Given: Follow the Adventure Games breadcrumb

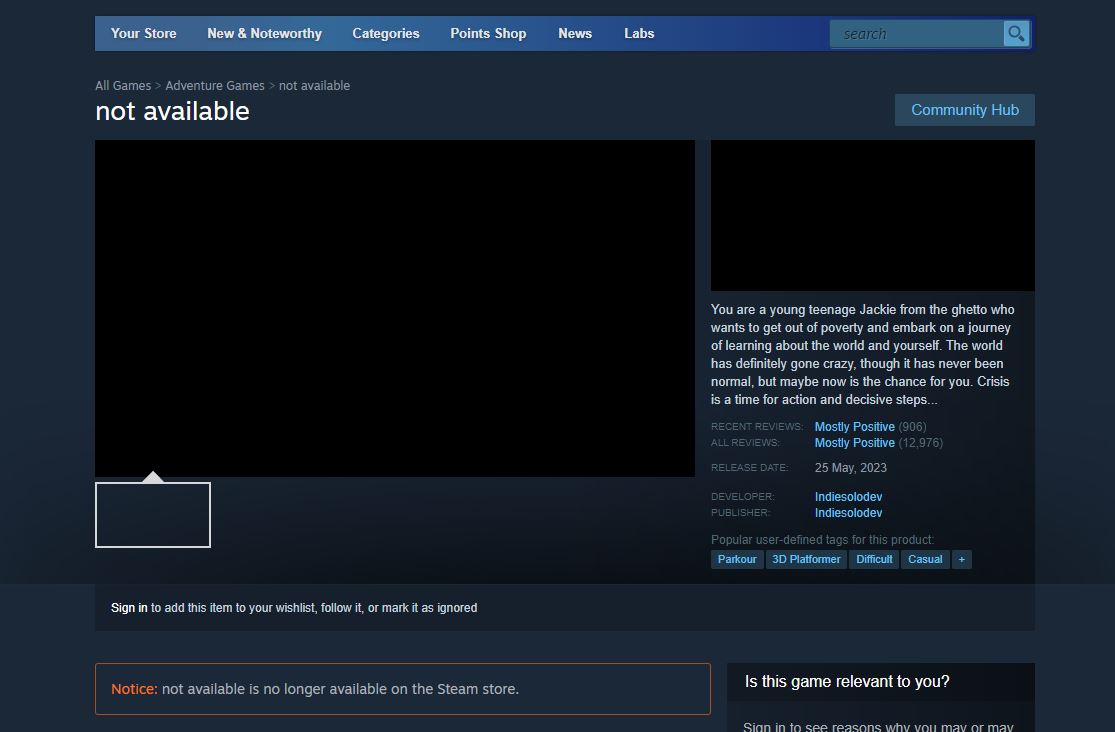Looking at the screenshot, I should click(x=215, y=85).
